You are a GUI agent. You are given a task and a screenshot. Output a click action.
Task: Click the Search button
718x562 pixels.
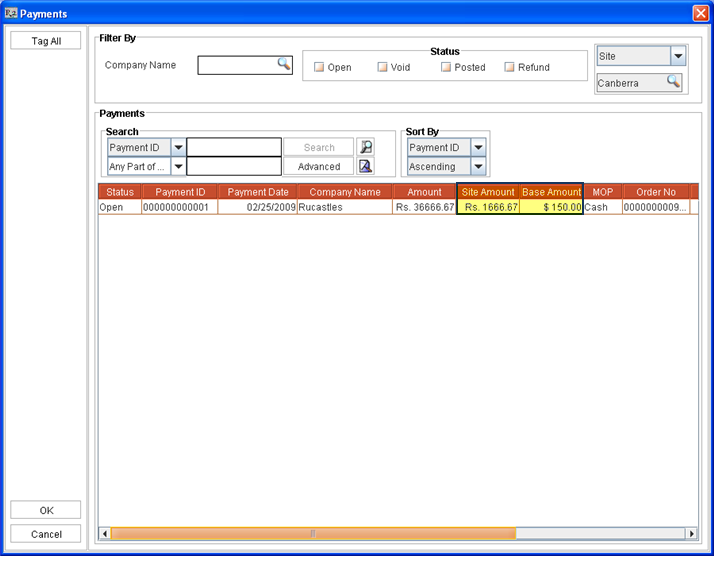(319, 147)
